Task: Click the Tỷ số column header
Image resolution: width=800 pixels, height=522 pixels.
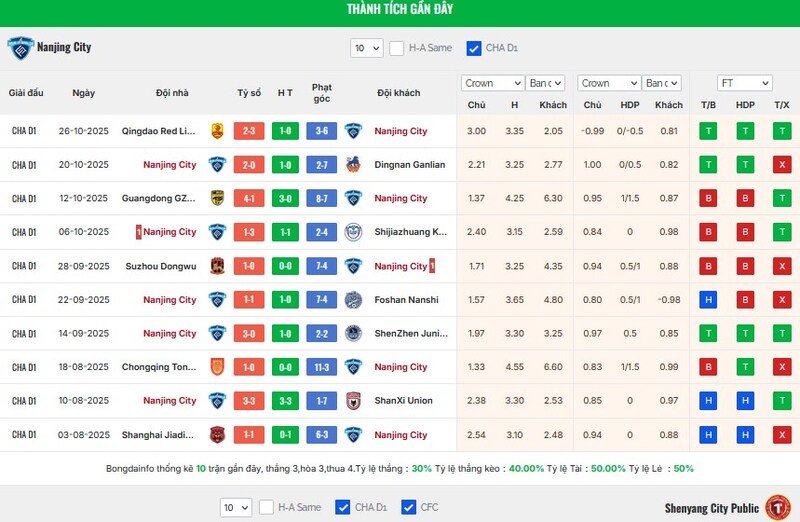Action: point(249,93)
